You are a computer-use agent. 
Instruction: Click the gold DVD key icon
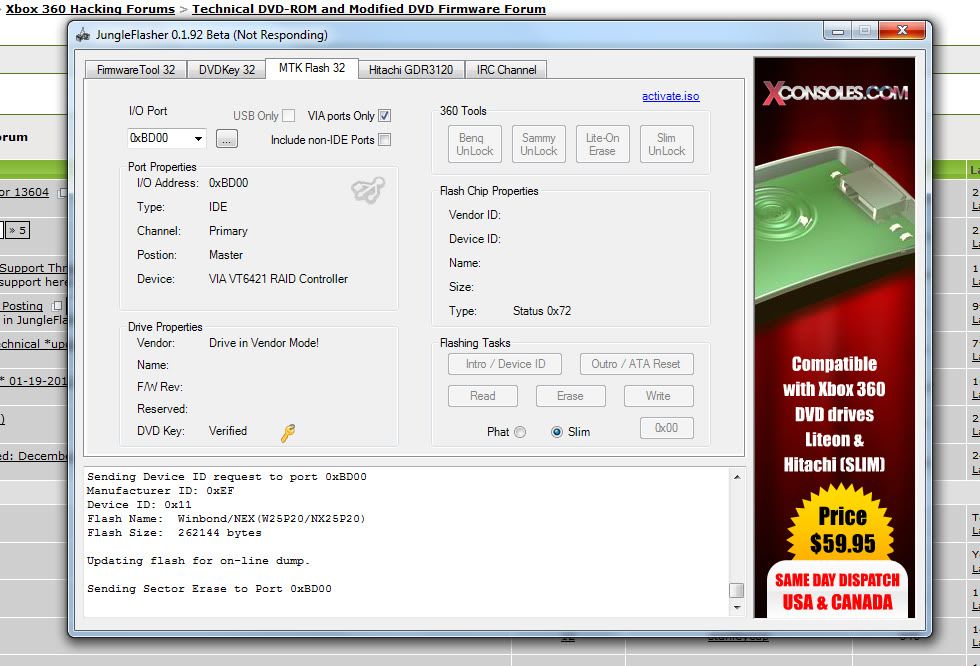click(288, 432)
